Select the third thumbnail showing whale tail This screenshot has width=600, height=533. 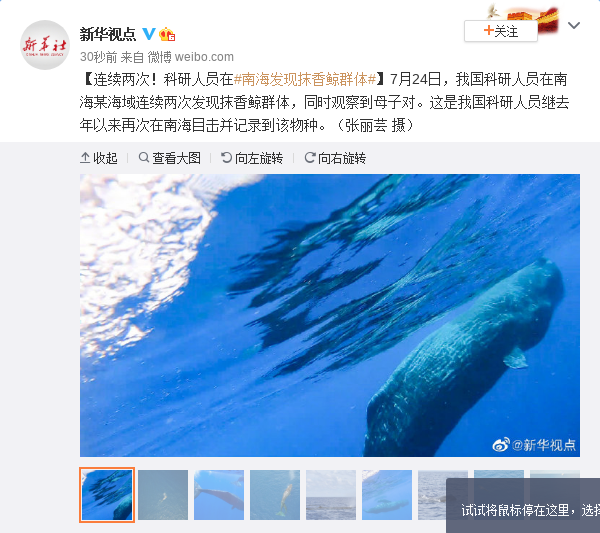[219, 495]
